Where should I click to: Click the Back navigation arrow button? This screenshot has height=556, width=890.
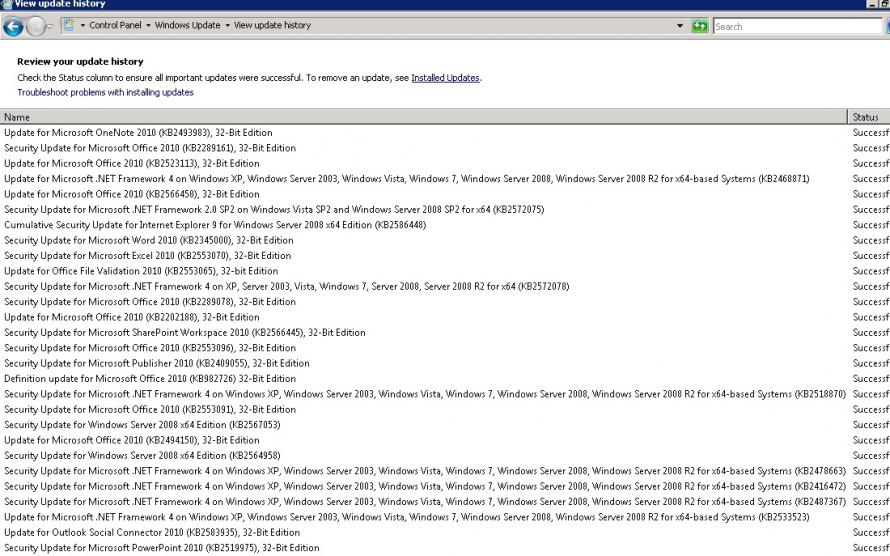pos(14,27)
